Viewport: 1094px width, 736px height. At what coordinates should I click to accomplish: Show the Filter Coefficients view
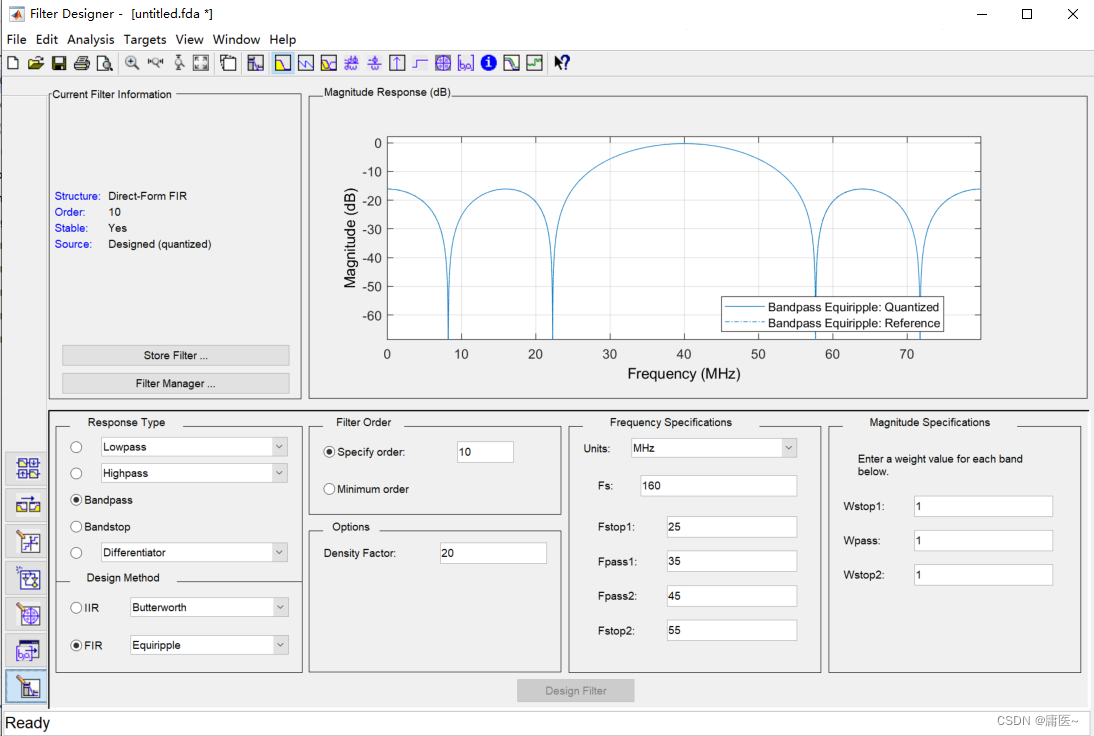466,63
